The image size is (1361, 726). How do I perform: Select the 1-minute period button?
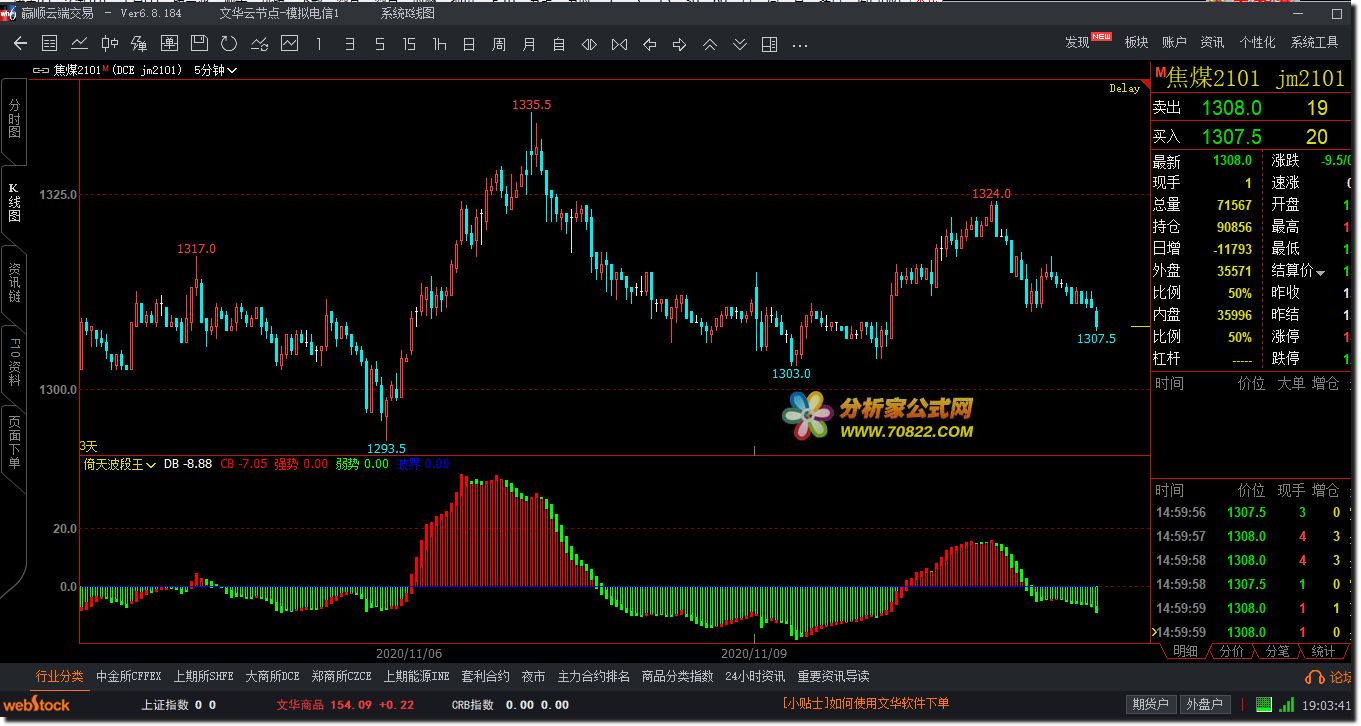tap(319, 44)
